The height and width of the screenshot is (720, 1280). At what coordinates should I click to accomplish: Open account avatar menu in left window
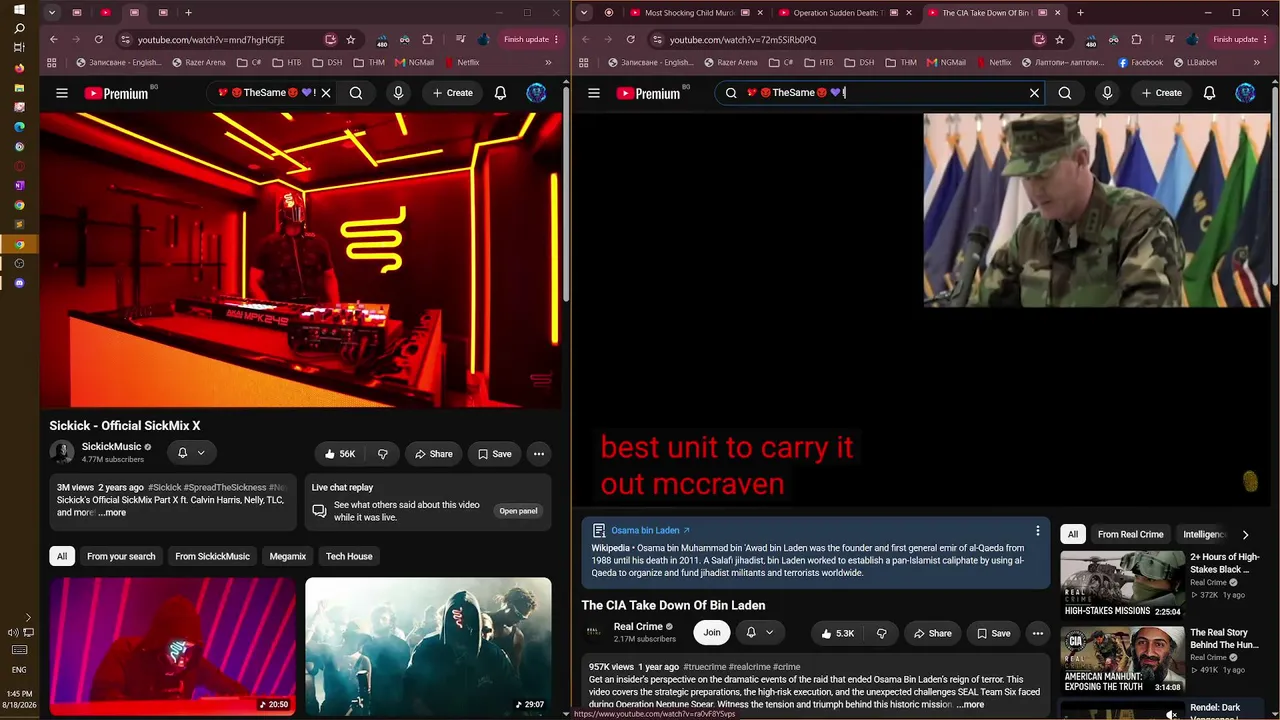click(x=537, y=93)
